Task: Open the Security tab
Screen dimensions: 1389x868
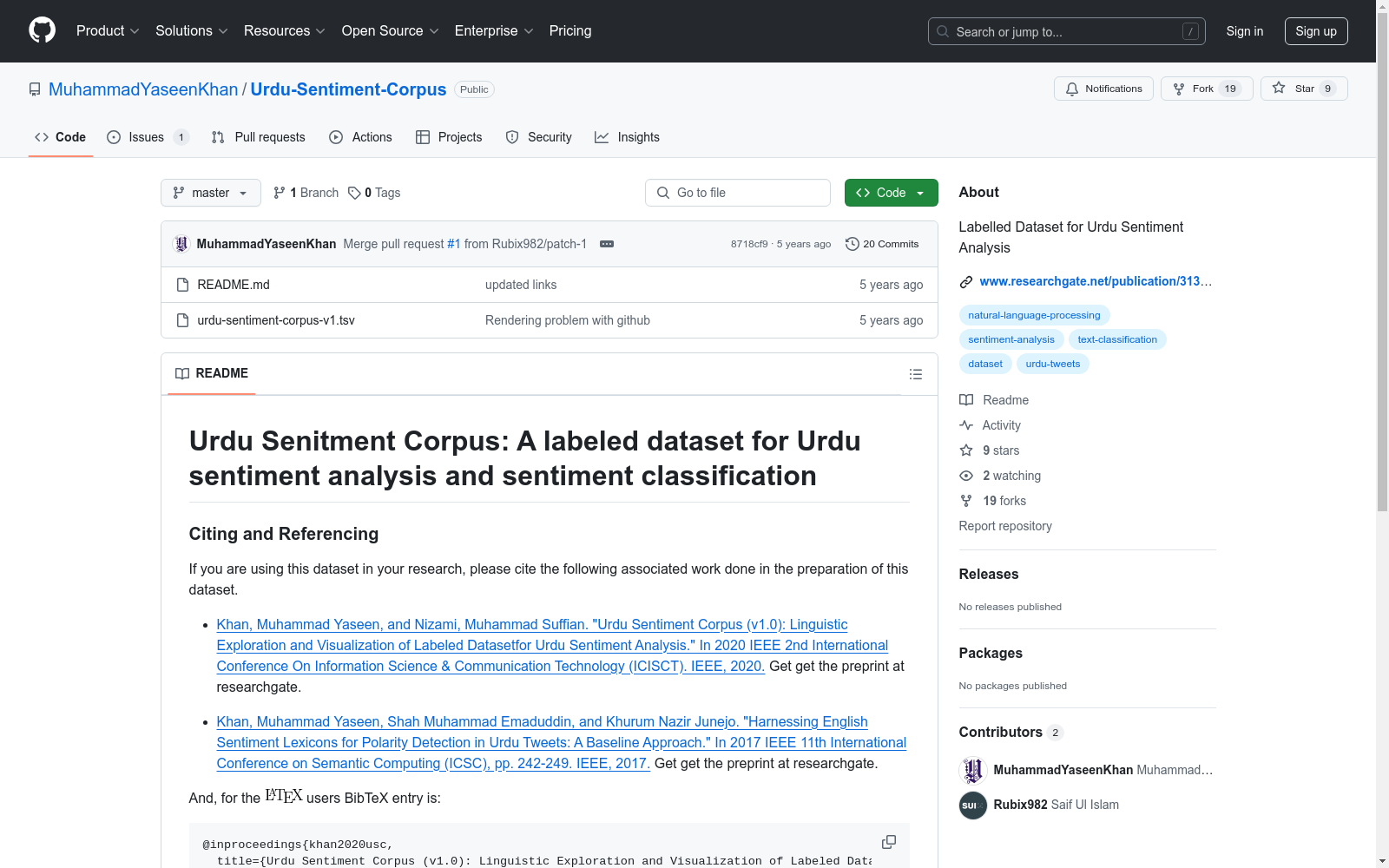Action: pyautogui.click(x=539, y=137)
